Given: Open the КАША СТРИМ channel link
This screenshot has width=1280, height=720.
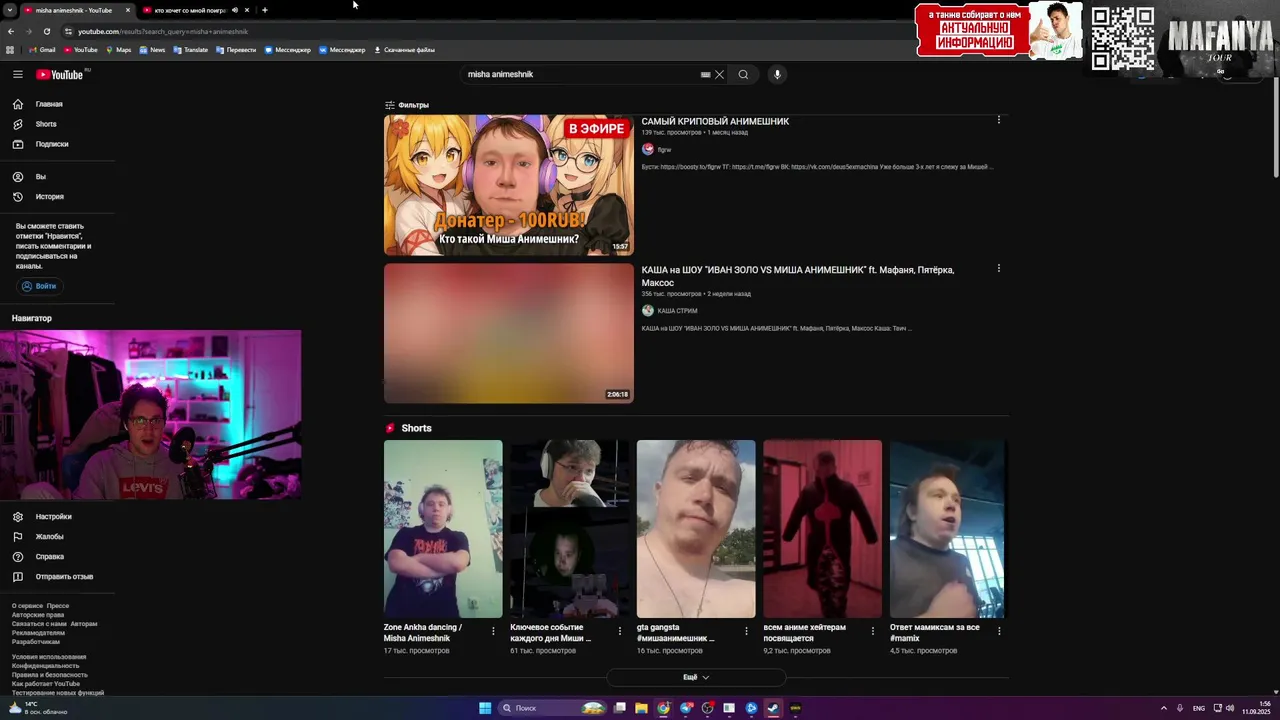Looking at the screenshot, I should point(677,311).
